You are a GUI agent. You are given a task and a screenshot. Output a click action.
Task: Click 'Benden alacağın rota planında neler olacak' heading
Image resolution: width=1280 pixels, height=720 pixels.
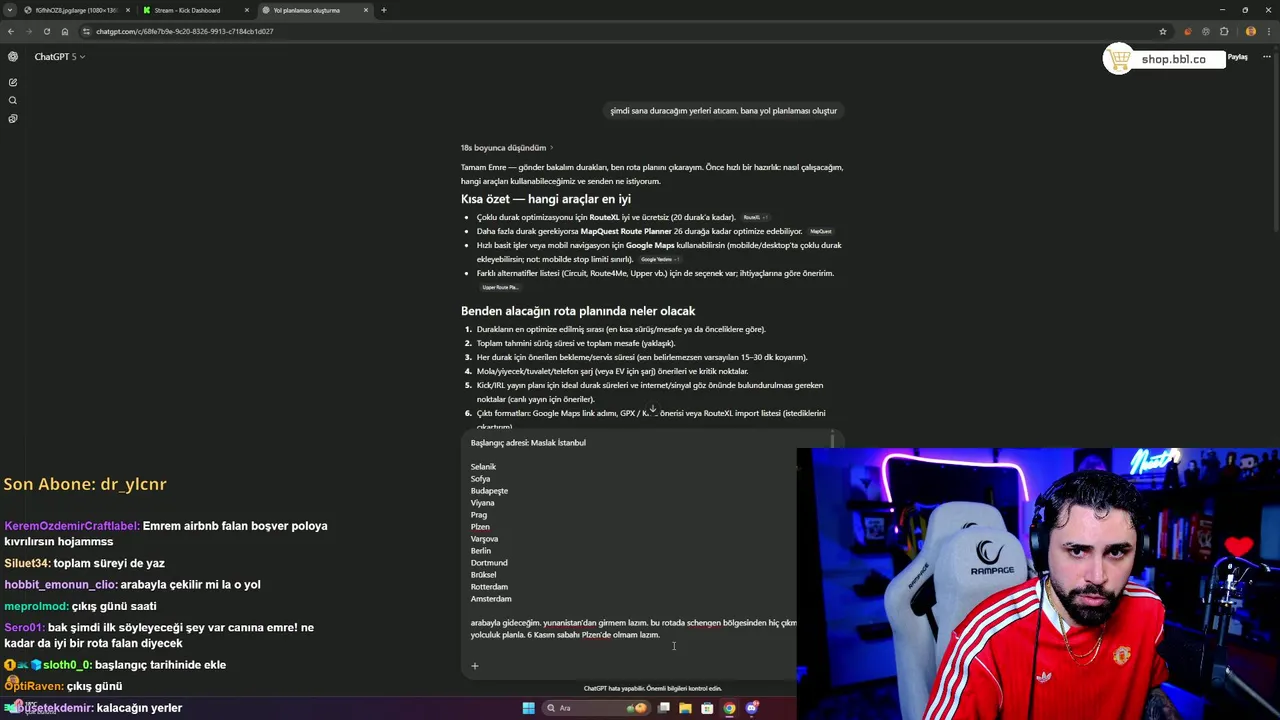[x=578, y=311]
